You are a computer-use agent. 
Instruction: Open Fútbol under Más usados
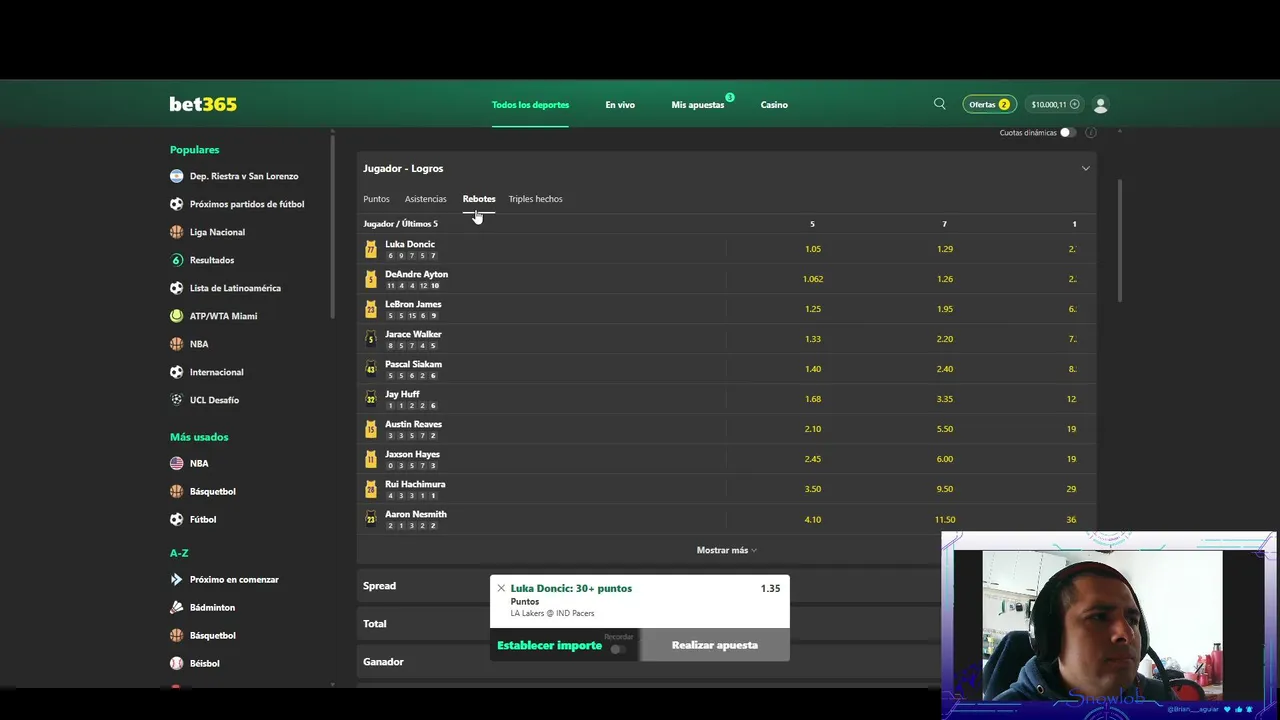pyautogui.click(x=203, y=519)
